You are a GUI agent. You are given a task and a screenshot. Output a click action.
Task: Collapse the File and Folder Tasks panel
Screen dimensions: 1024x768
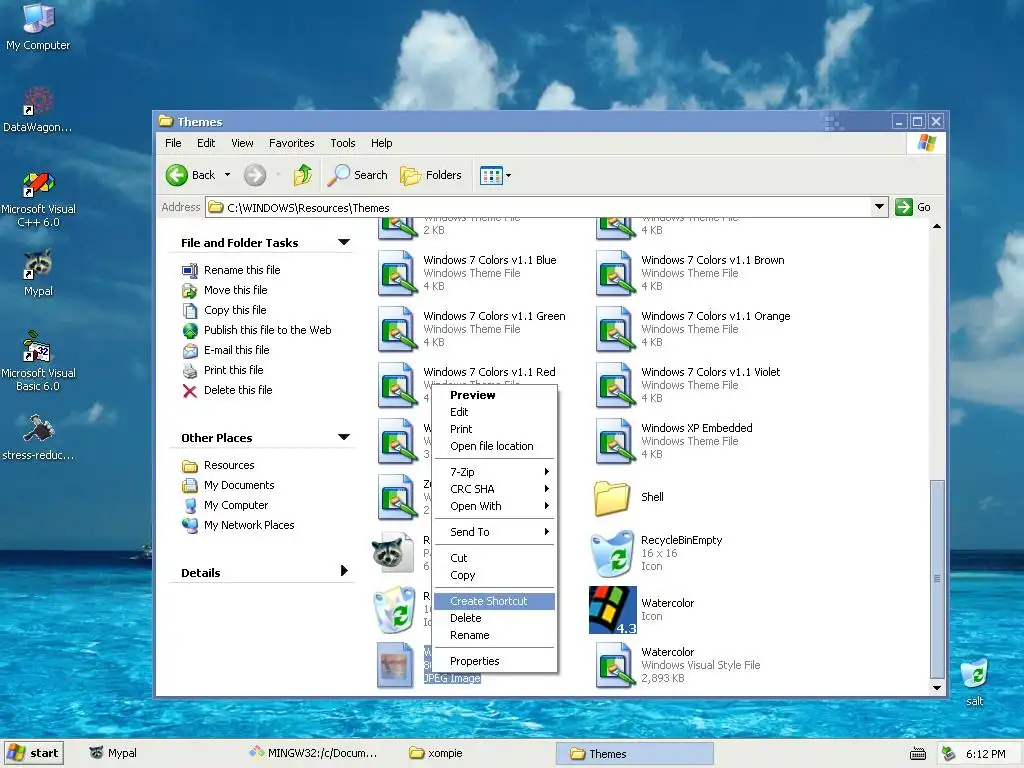click(344, 242)
